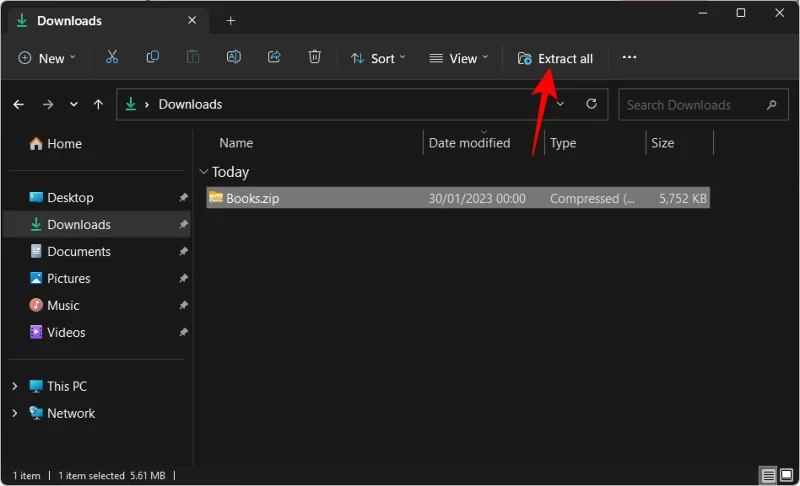Navigate back with the left arrow

(19, 104)
